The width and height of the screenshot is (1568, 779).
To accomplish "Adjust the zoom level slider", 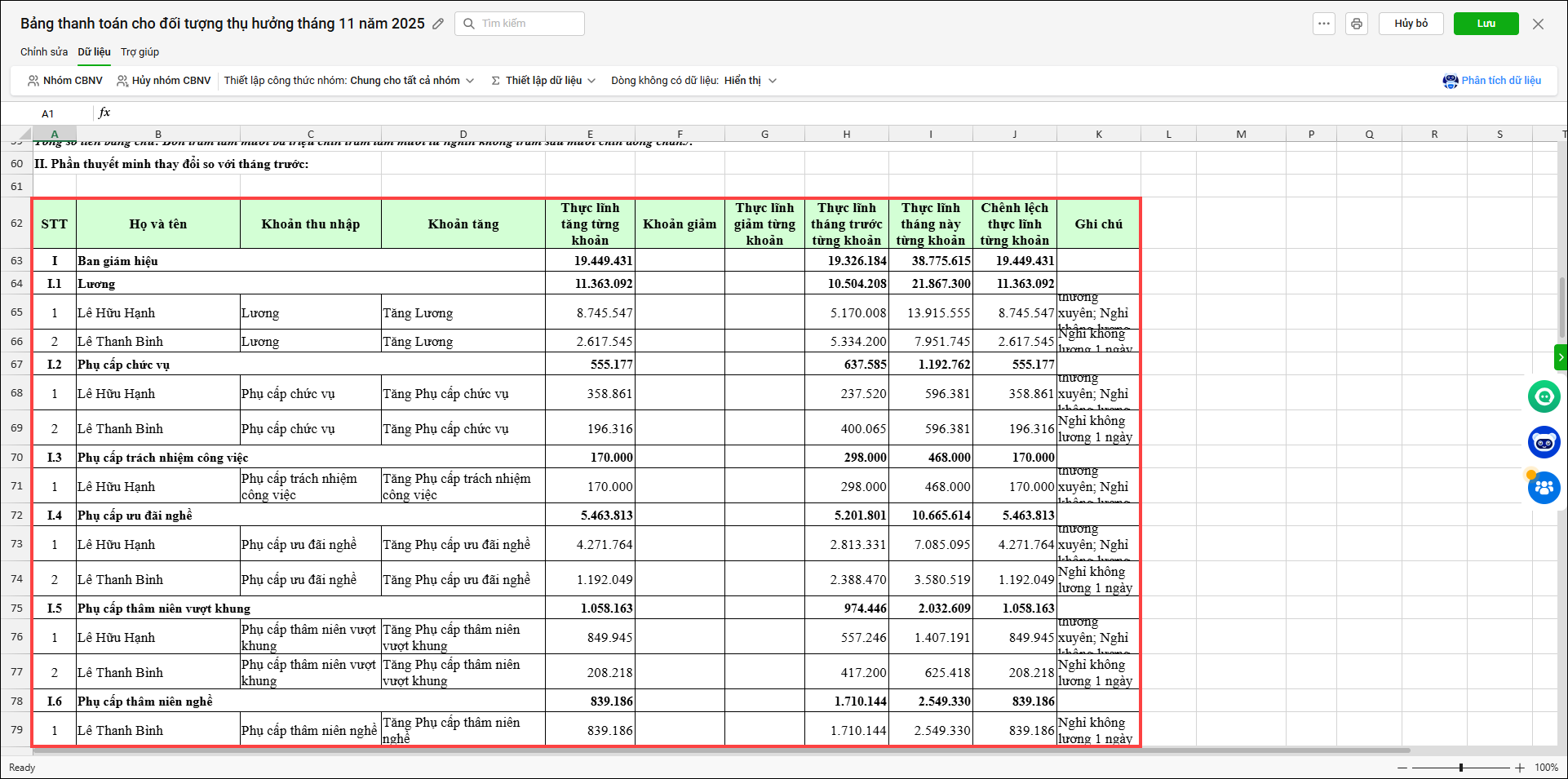I will [x=1460, y=768].
